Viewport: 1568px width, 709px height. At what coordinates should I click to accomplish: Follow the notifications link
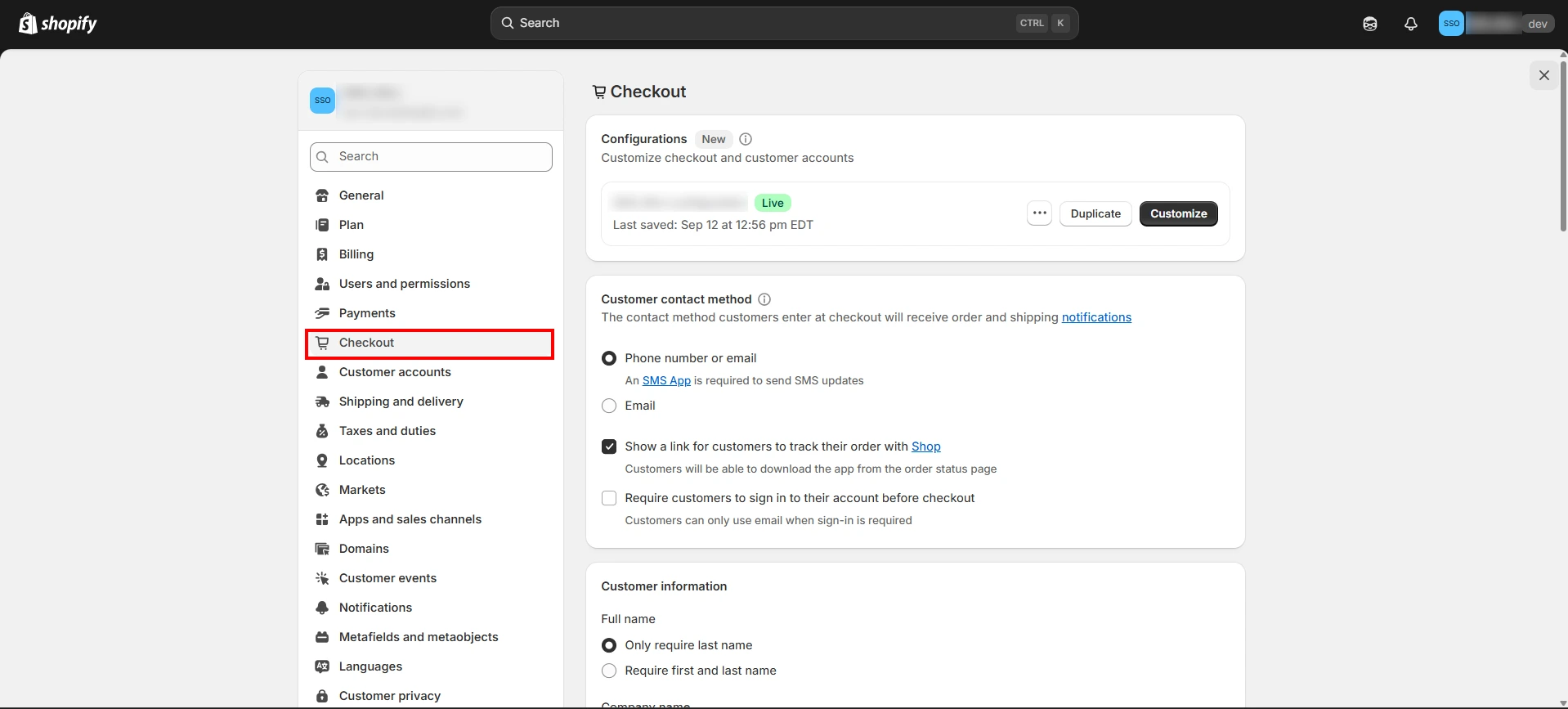(x=1096, y=317)
